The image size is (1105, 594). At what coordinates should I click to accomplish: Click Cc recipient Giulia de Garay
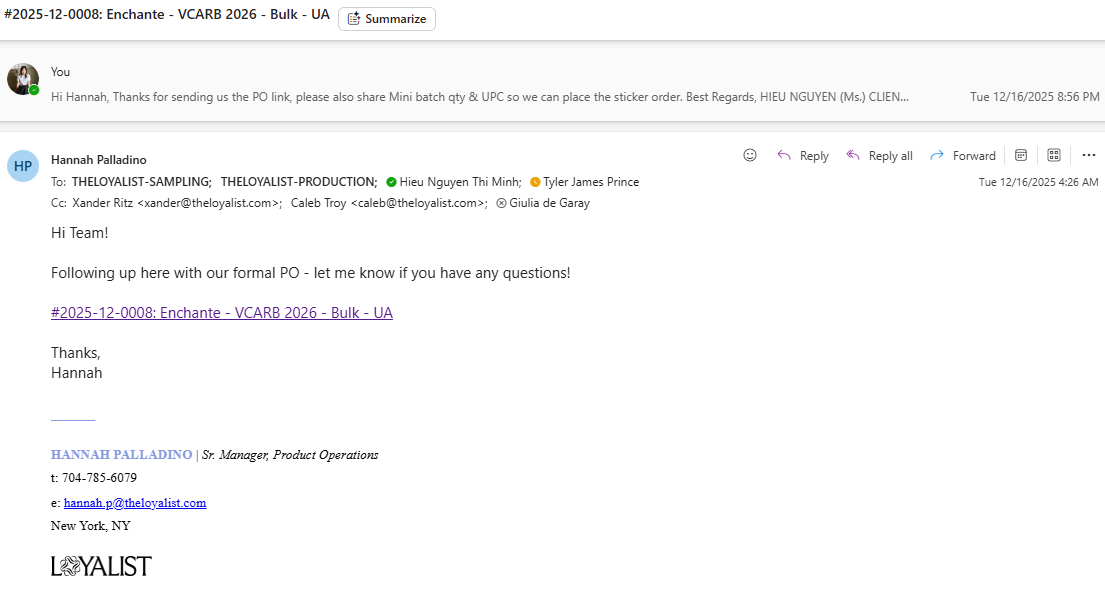[x=549, y=203]
